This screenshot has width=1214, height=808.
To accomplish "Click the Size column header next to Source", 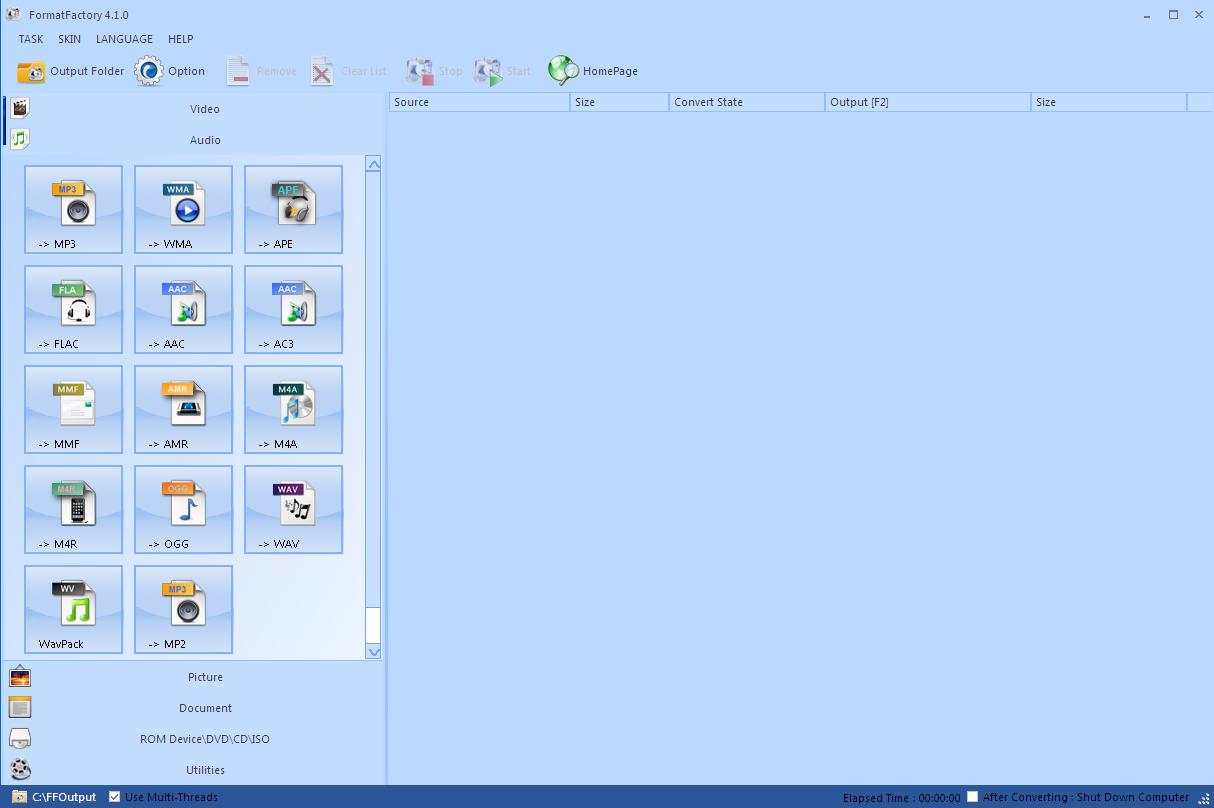I will click(620, 102).
